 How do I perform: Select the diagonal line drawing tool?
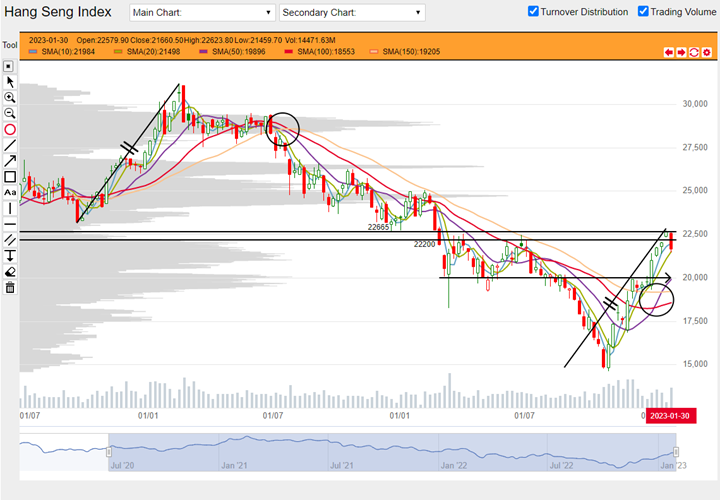[x=10, y=146]
